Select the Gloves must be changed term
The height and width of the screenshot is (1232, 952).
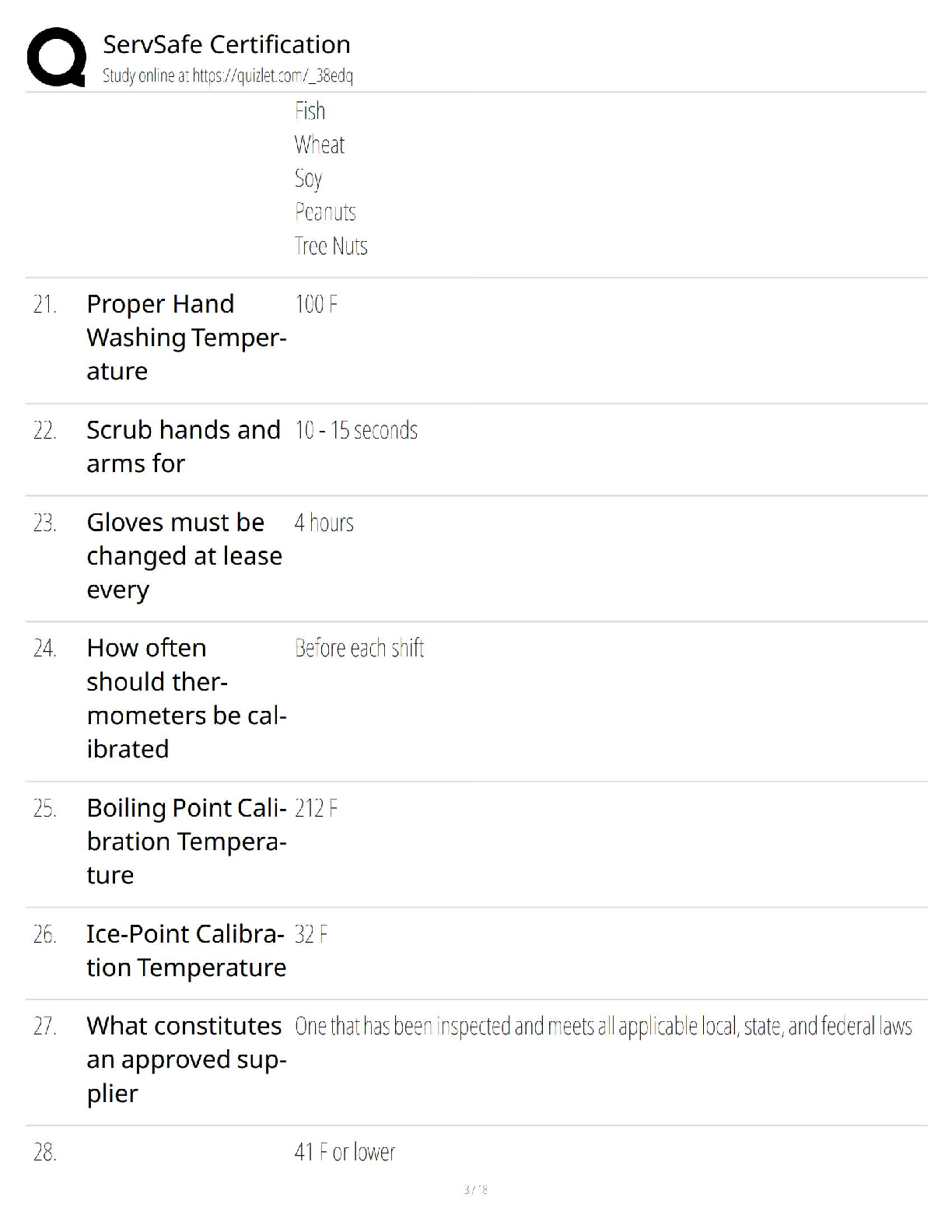184,556
